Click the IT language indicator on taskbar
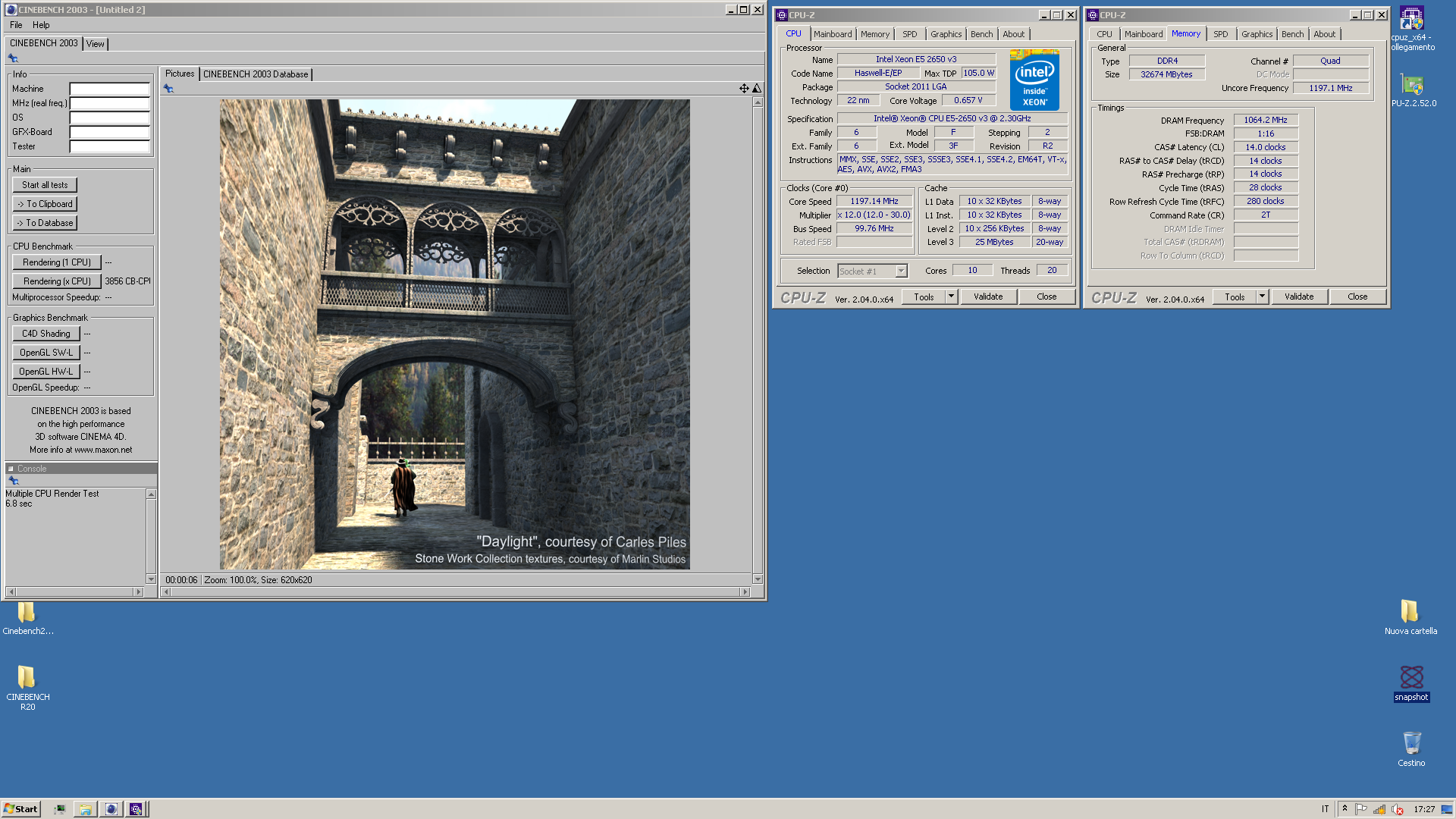This screenshot has width=1456, height=819. click(1325, 809)
